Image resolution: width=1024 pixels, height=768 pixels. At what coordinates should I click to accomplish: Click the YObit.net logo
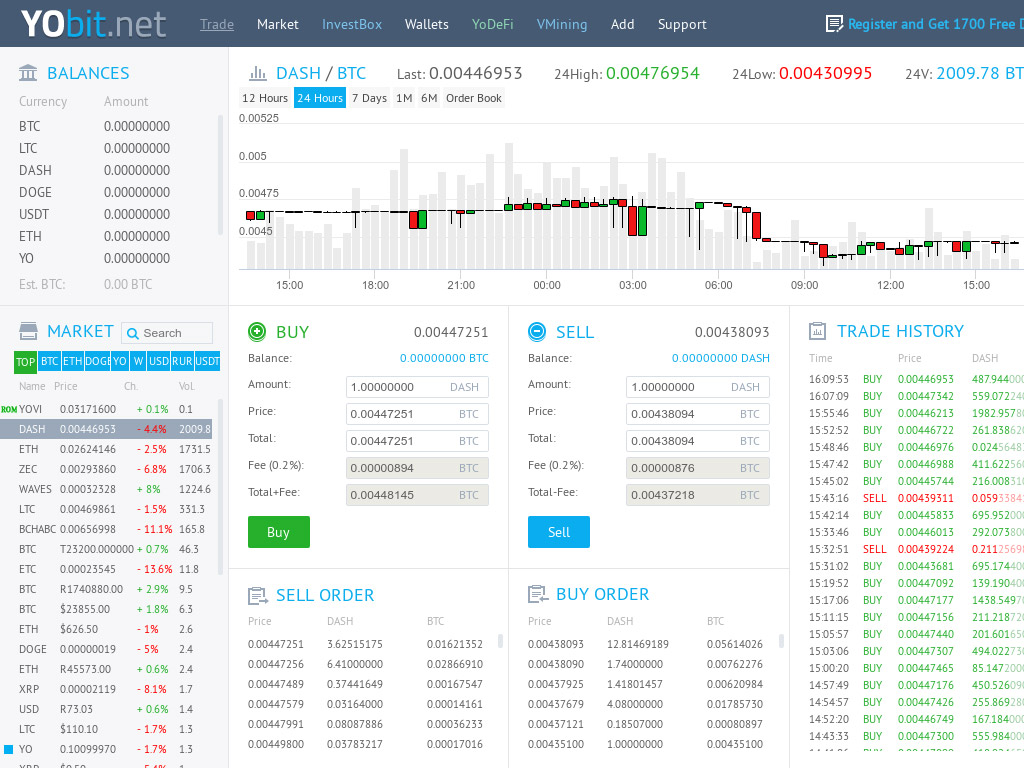[x=93, y=24]
